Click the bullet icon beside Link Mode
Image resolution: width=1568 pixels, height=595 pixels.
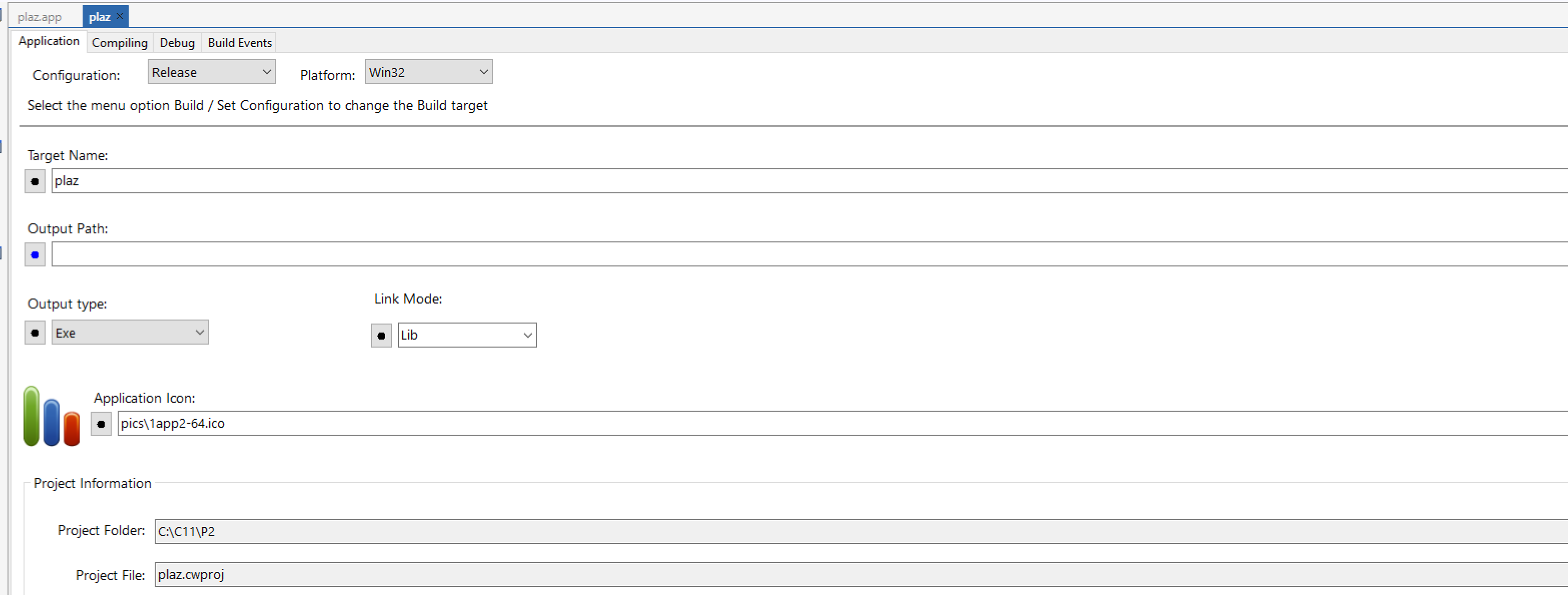(381, 336)
